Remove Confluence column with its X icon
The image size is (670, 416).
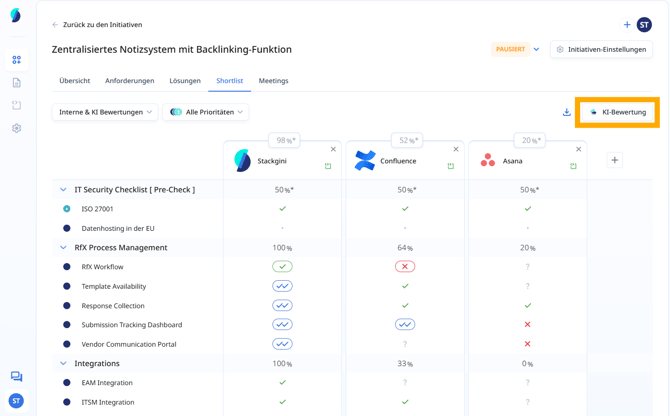point(456,150)
